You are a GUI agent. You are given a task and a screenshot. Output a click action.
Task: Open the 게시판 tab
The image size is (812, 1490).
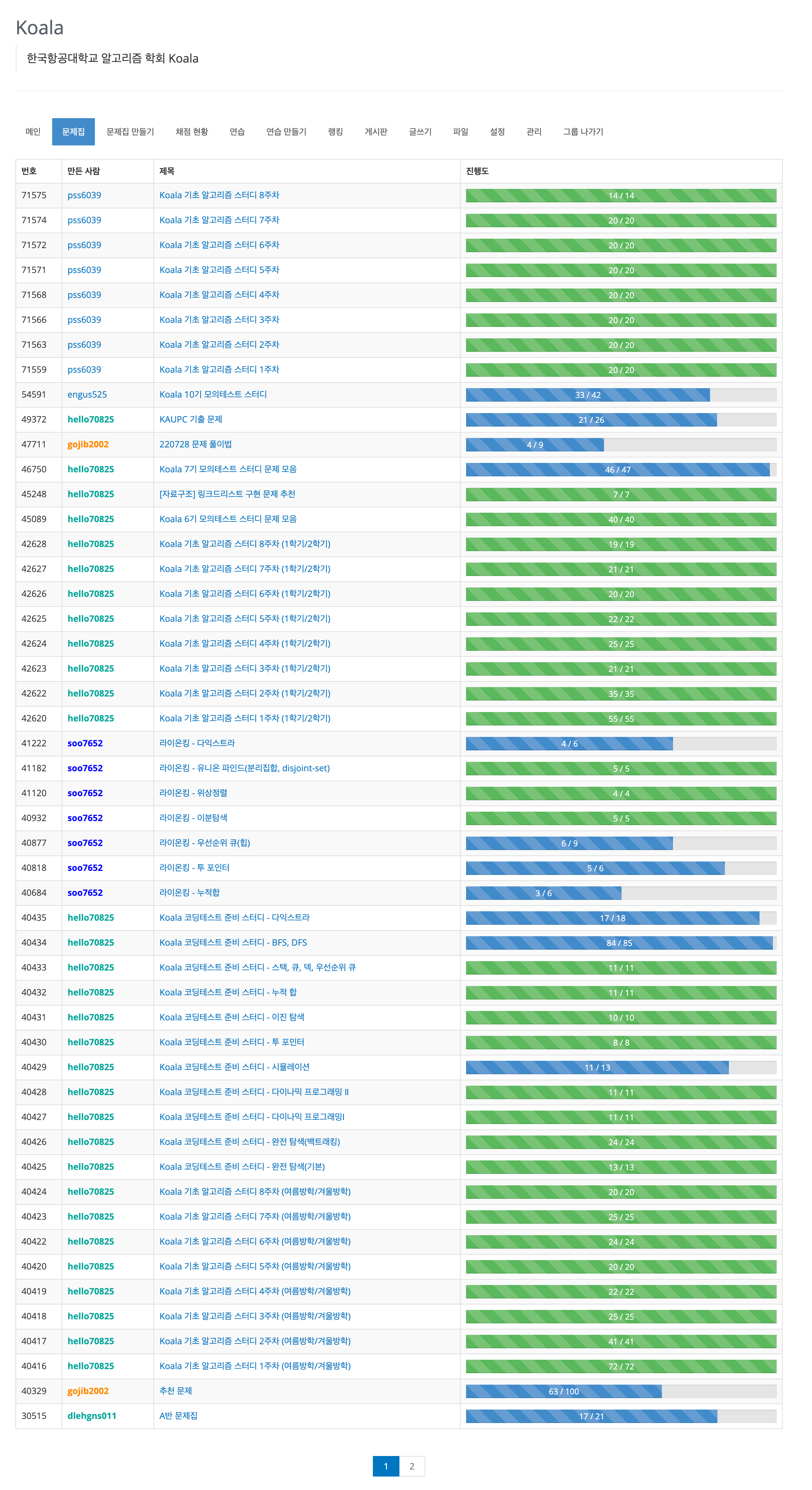(376, 132)
